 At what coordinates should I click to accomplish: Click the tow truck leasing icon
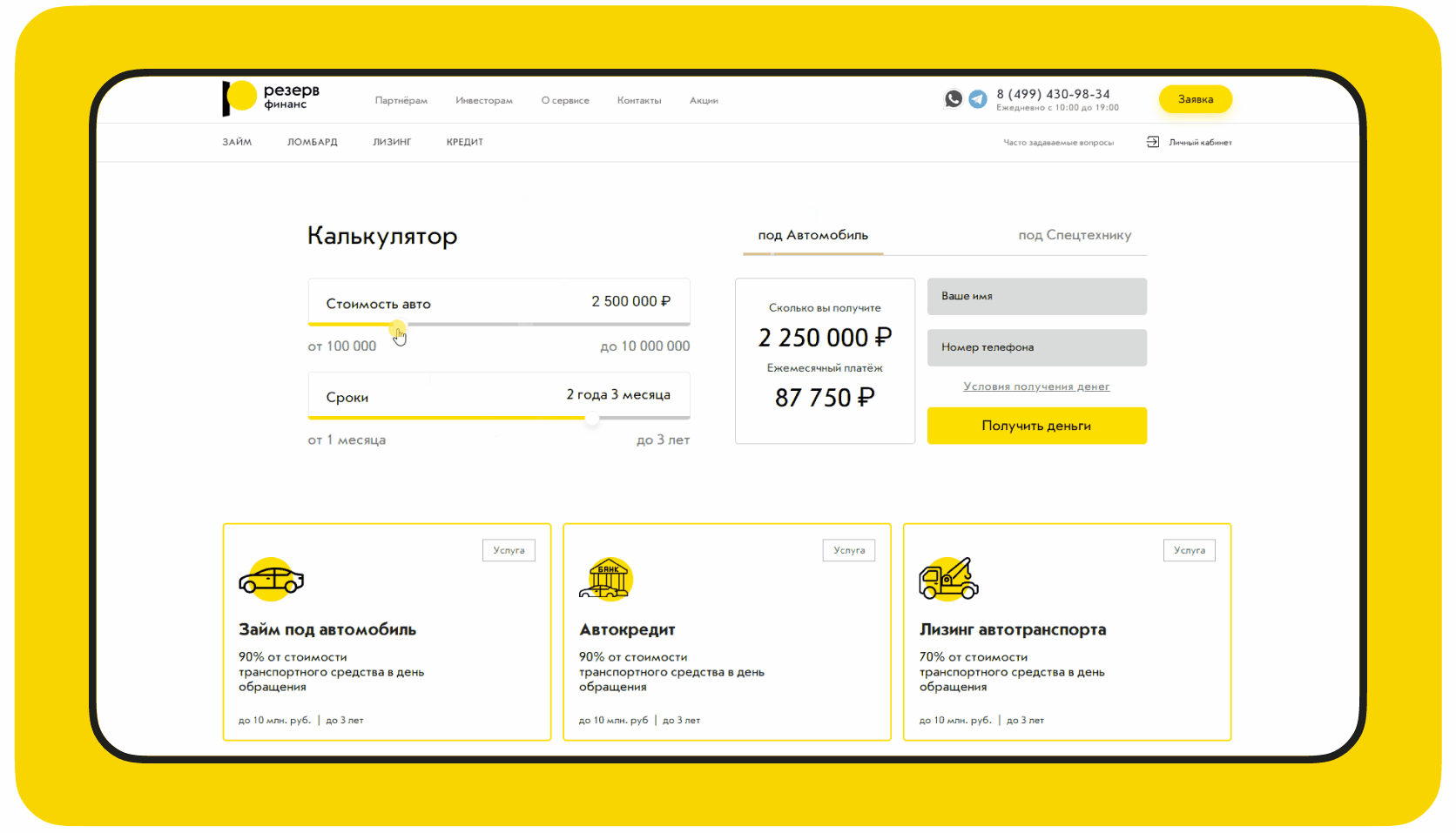[x=948, y=580]
